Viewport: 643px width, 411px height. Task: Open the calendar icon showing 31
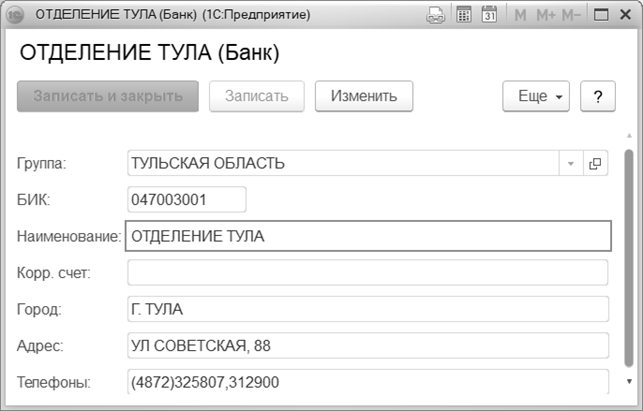(490, 16)
